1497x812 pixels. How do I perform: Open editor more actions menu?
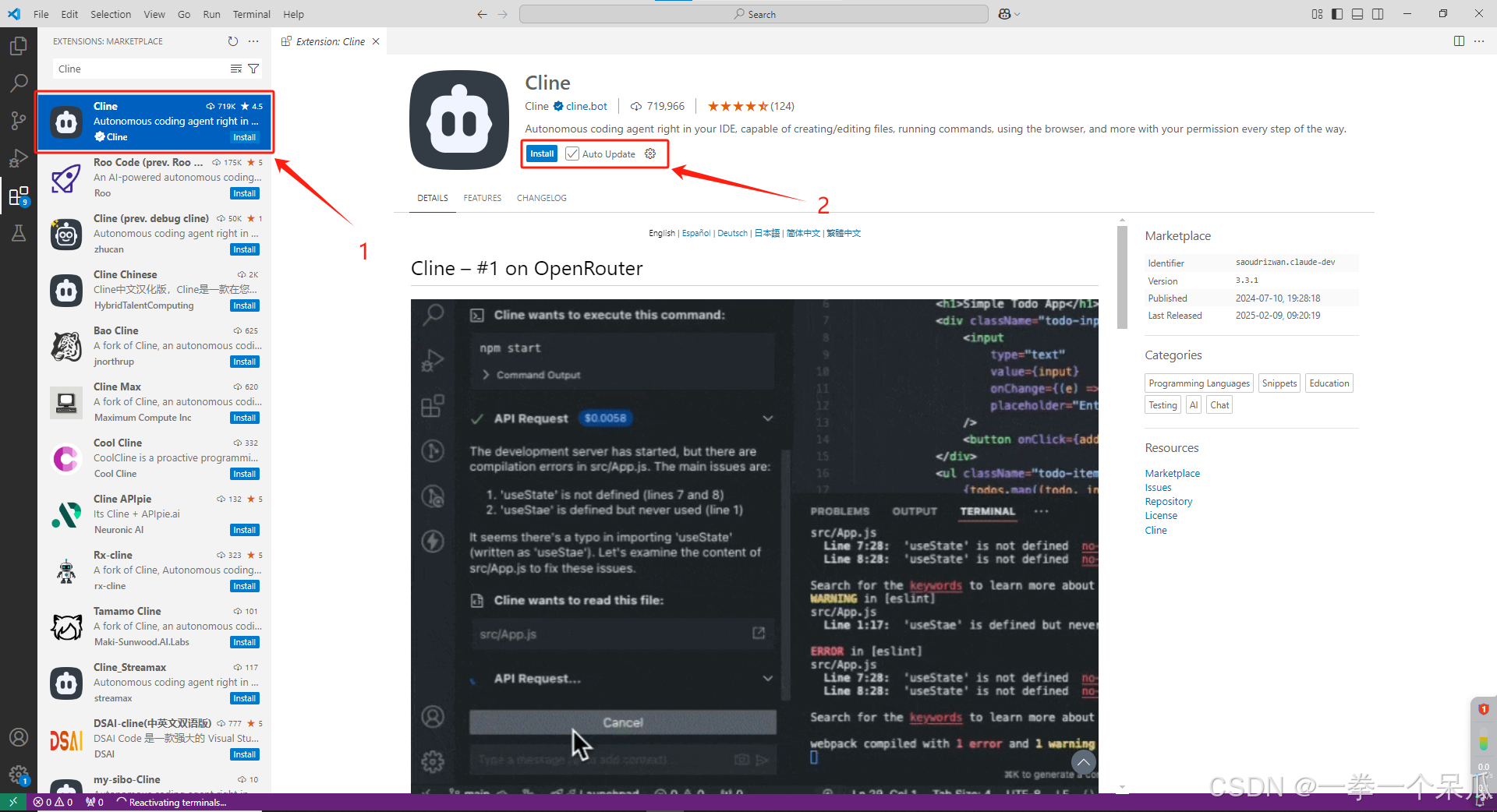pyautogui.click(x=1479, y=41)
